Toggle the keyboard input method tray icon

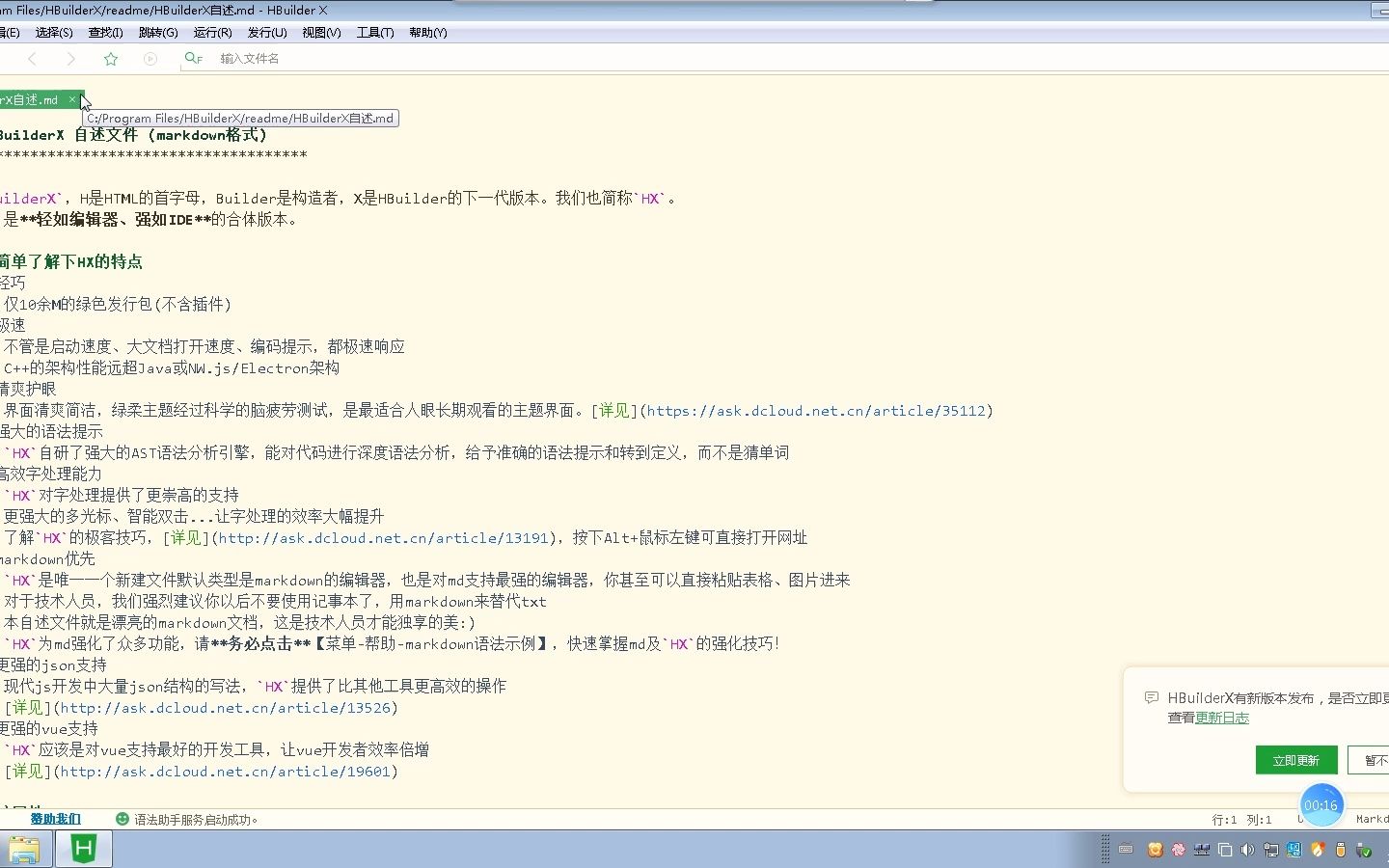click(1126, 849)
